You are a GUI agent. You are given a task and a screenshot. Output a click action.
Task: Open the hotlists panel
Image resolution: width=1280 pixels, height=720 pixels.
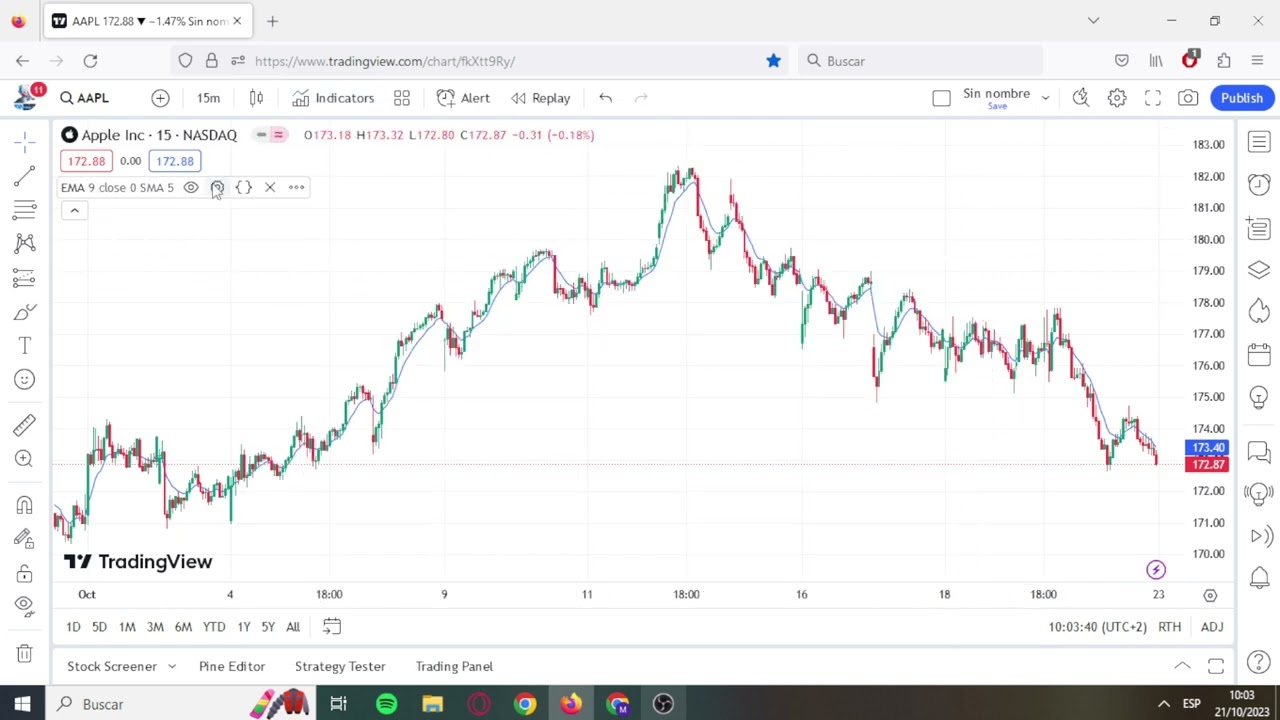click(x=1259, y=312)
